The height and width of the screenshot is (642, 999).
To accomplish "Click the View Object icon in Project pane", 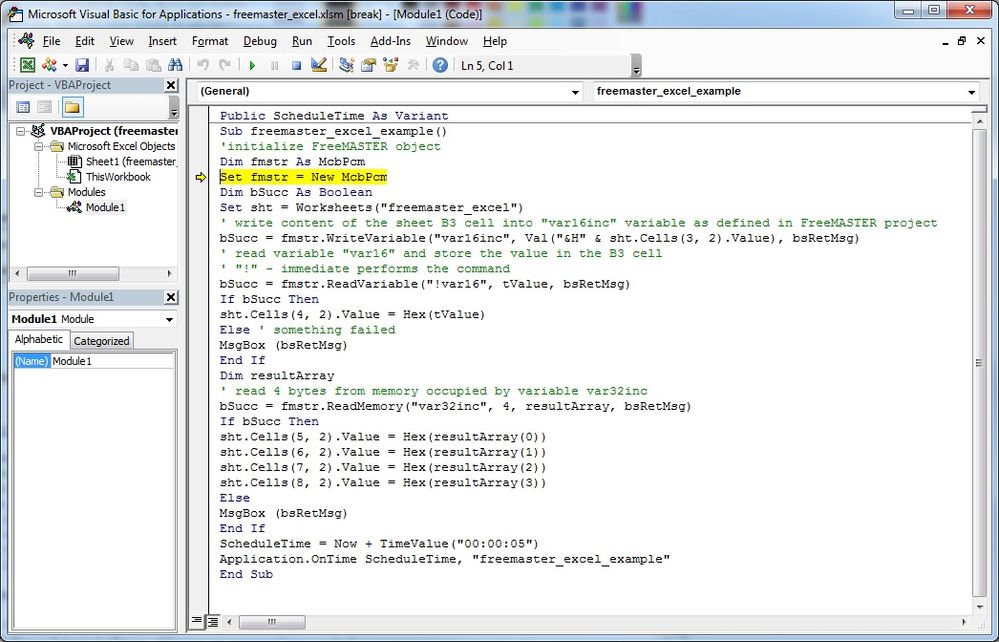I will tap(44, 107).
